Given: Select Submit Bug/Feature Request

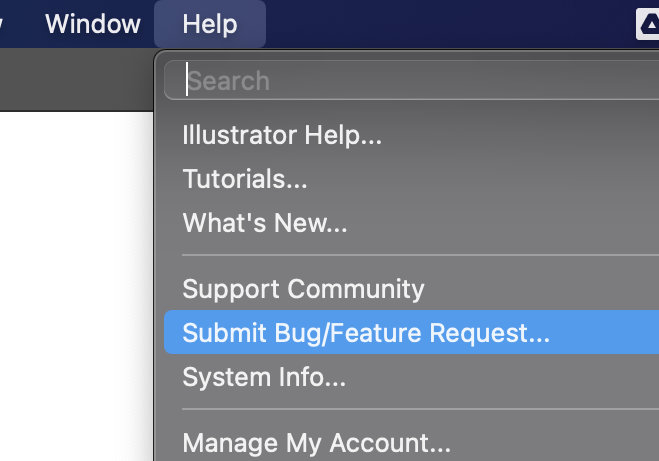Looking at the screenshot, I should click(366, 333).
